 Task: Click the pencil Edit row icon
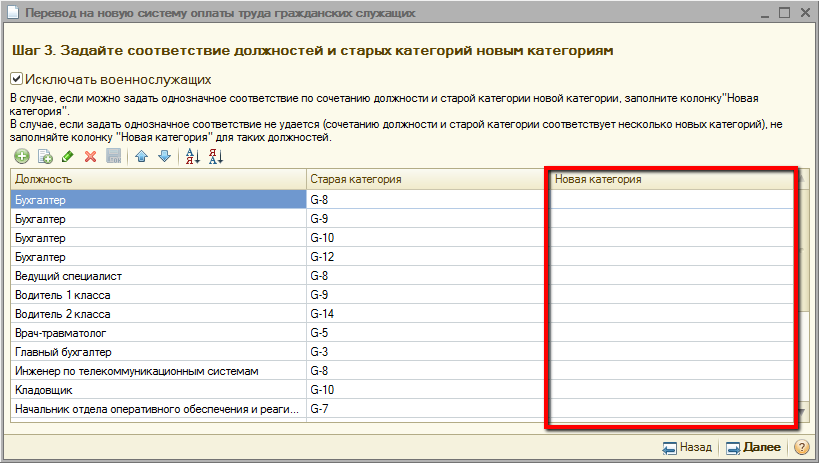[x=67, y=157]
